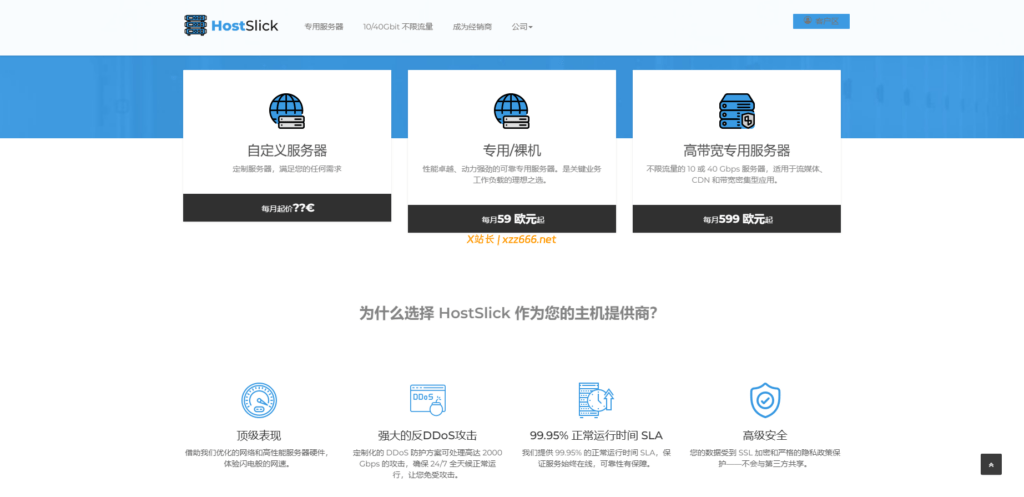The height and width of the screenshot is (497, 1024).
Task: Expand the 公司 dropdown menu
Action: [522, 27]
